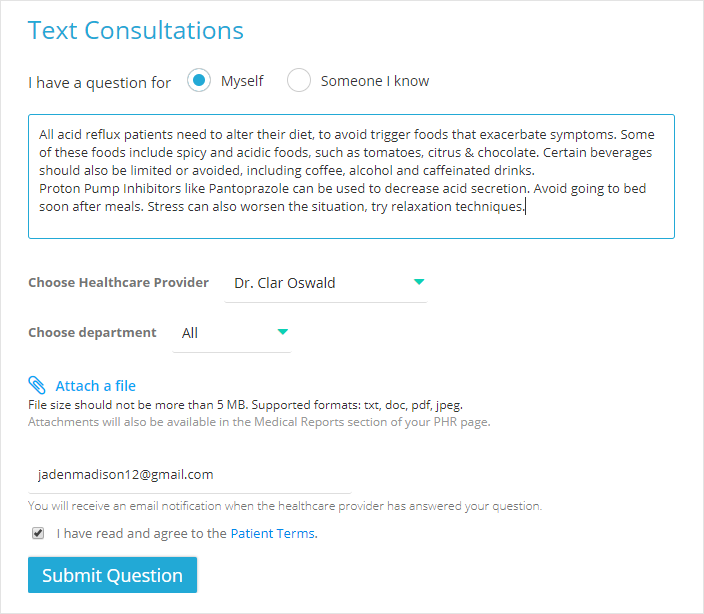704x614 pixels.
Task: Click the Choose department label
Action: (92, 333)
